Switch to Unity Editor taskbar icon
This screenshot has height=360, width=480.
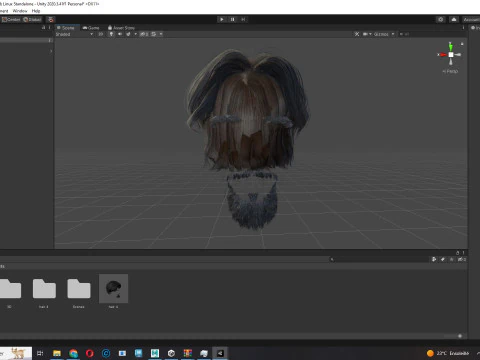point(220,353)
